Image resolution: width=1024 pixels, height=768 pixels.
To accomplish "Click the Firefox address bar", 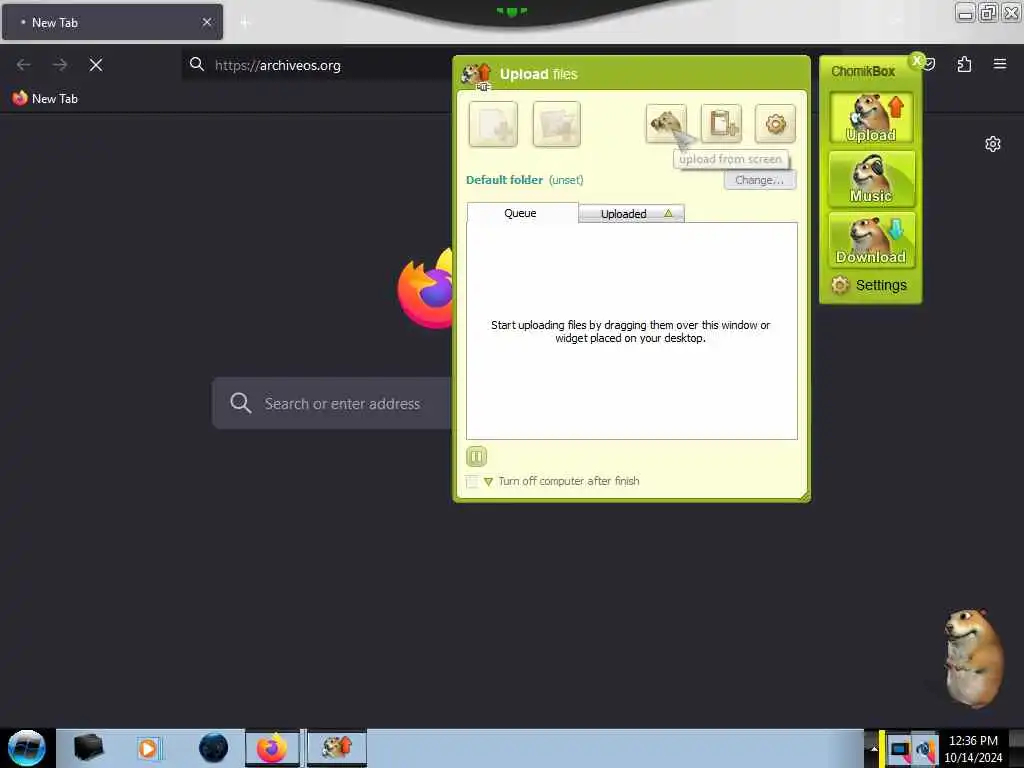I will (x=317, y=65).
